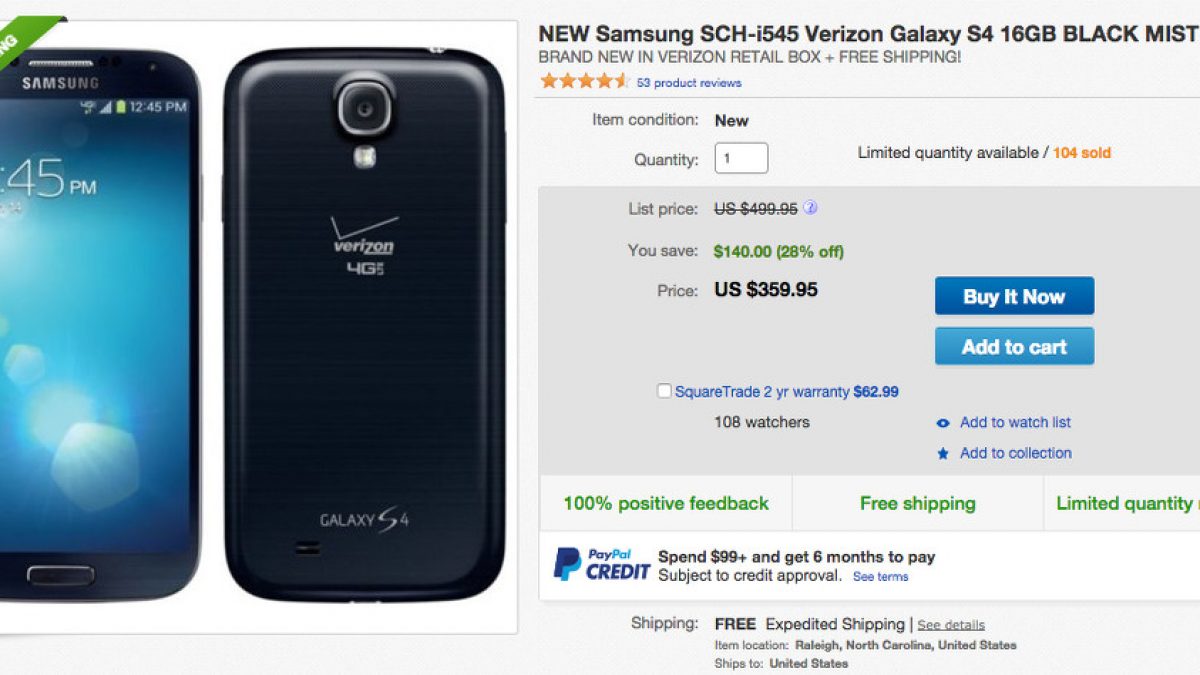This screenshot has width=1200, height=675.
Task: Click the PayPal Credit logo
Action: [x=602, y=564]
